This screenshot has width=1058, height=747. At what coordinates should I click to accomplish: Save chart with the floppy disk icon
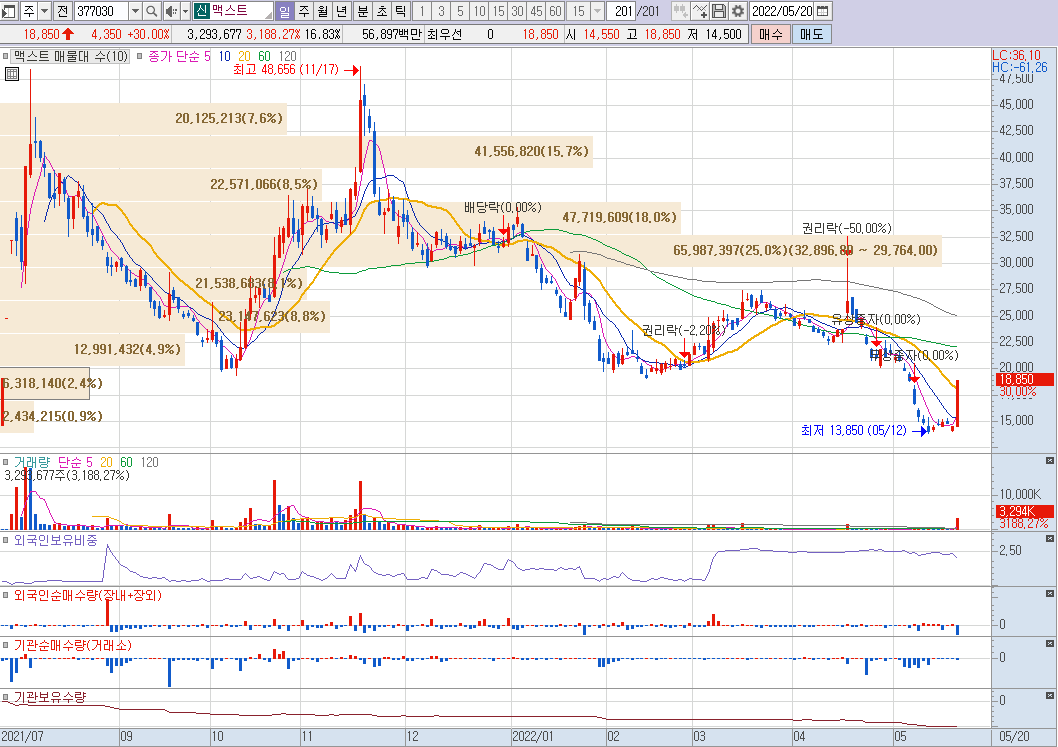(719, 11)
